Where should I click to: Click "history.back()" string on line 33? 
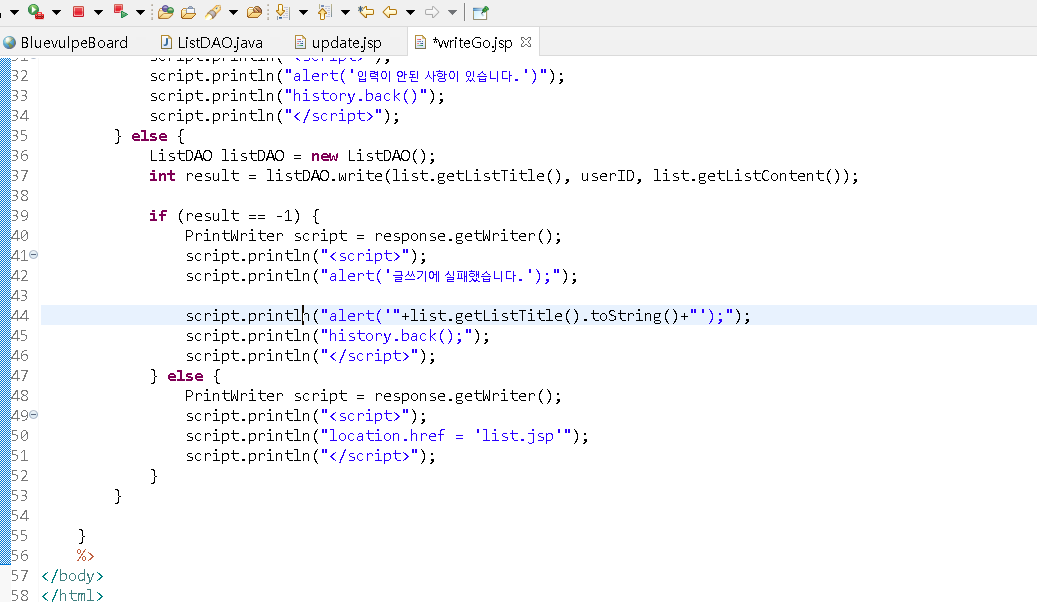pyautogui.click(x=356, y=96)
